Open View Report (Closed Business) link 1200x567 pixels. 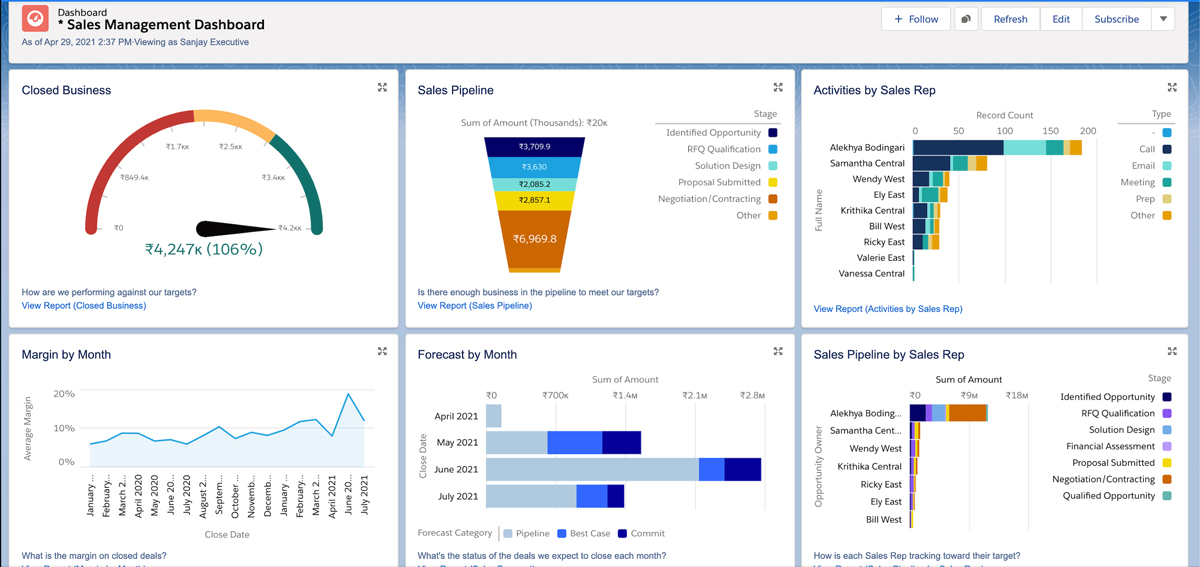click(x=84, y=306)
